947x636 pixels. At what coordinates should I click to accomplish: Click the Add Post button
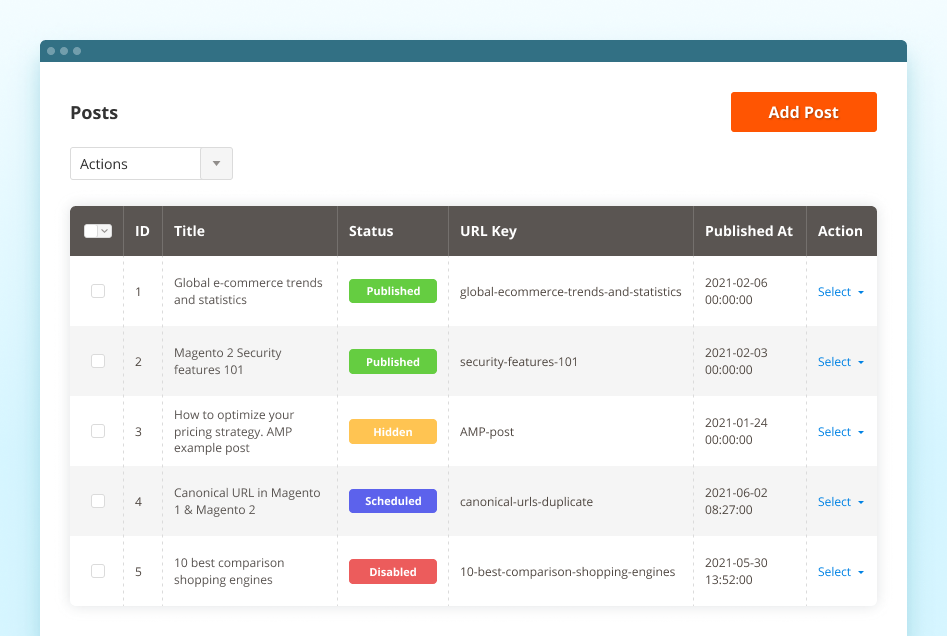pyautogui.click(x=803, y=112)
